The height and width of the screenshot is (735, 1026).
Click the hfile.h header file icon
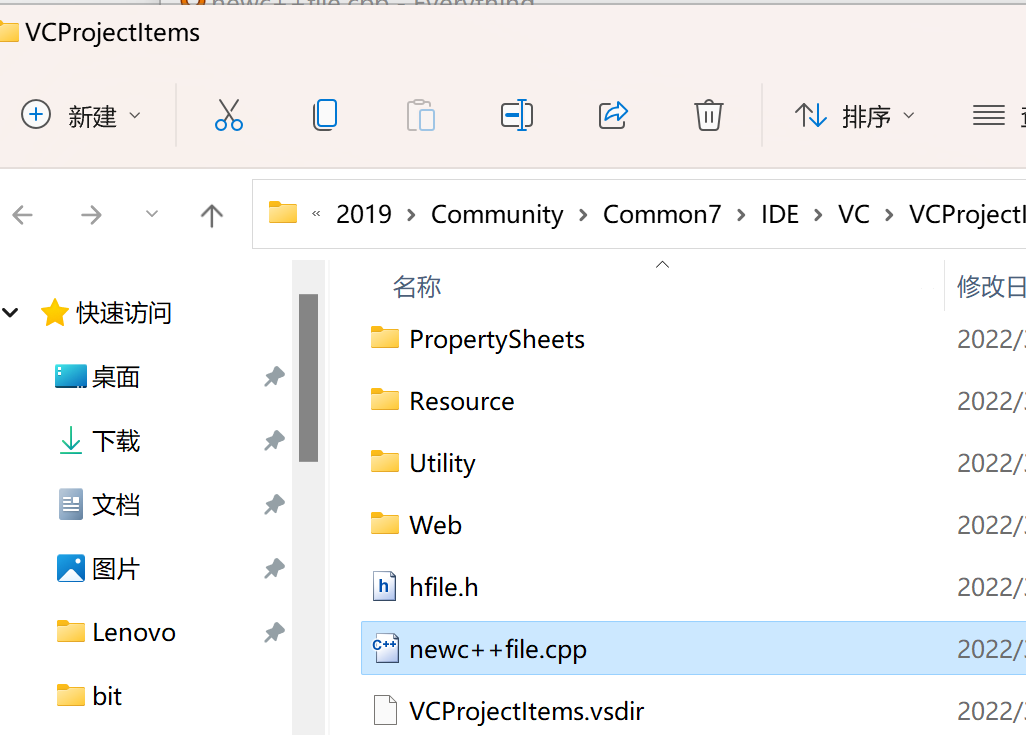[385, 586]
